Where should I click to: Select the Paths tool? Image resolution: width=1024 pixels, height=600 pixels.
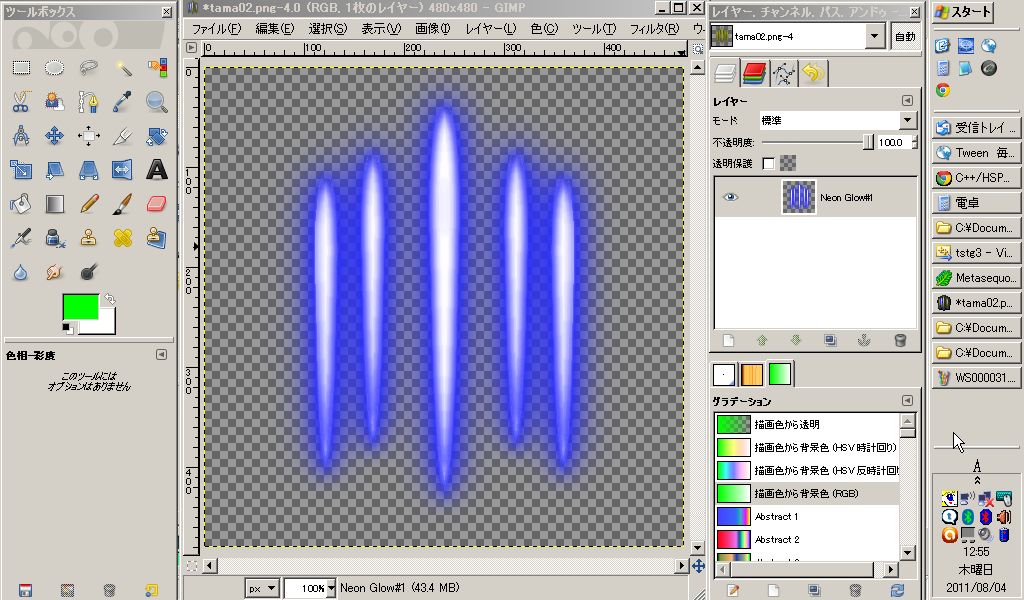[89, 101]
